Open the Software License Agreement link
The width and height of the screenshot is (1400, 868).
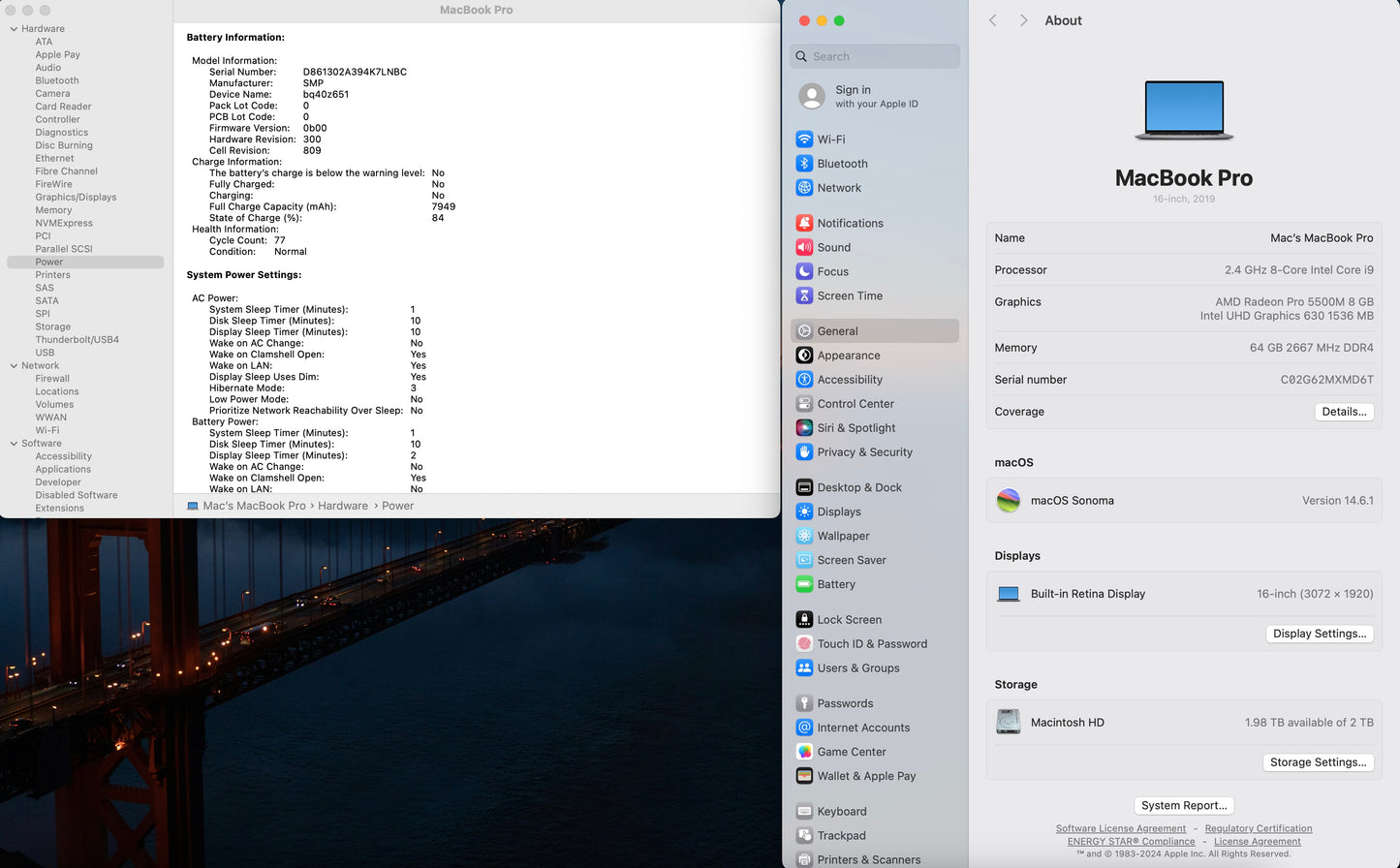click(1120, 829)
